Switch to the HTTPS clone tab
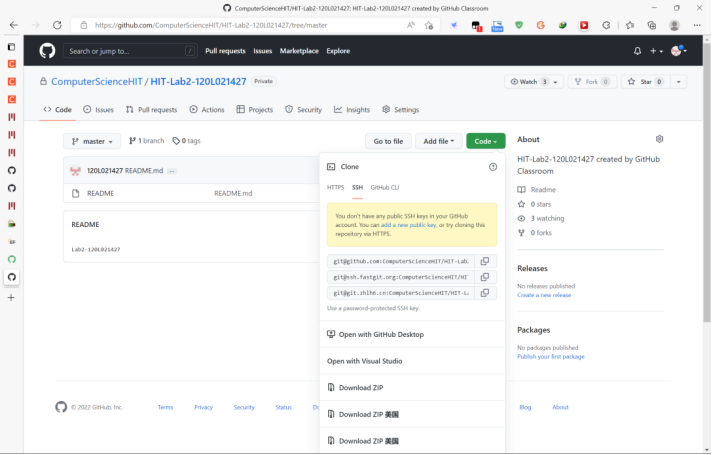This screenshot has height=455, width=712. tap(336, 188)
